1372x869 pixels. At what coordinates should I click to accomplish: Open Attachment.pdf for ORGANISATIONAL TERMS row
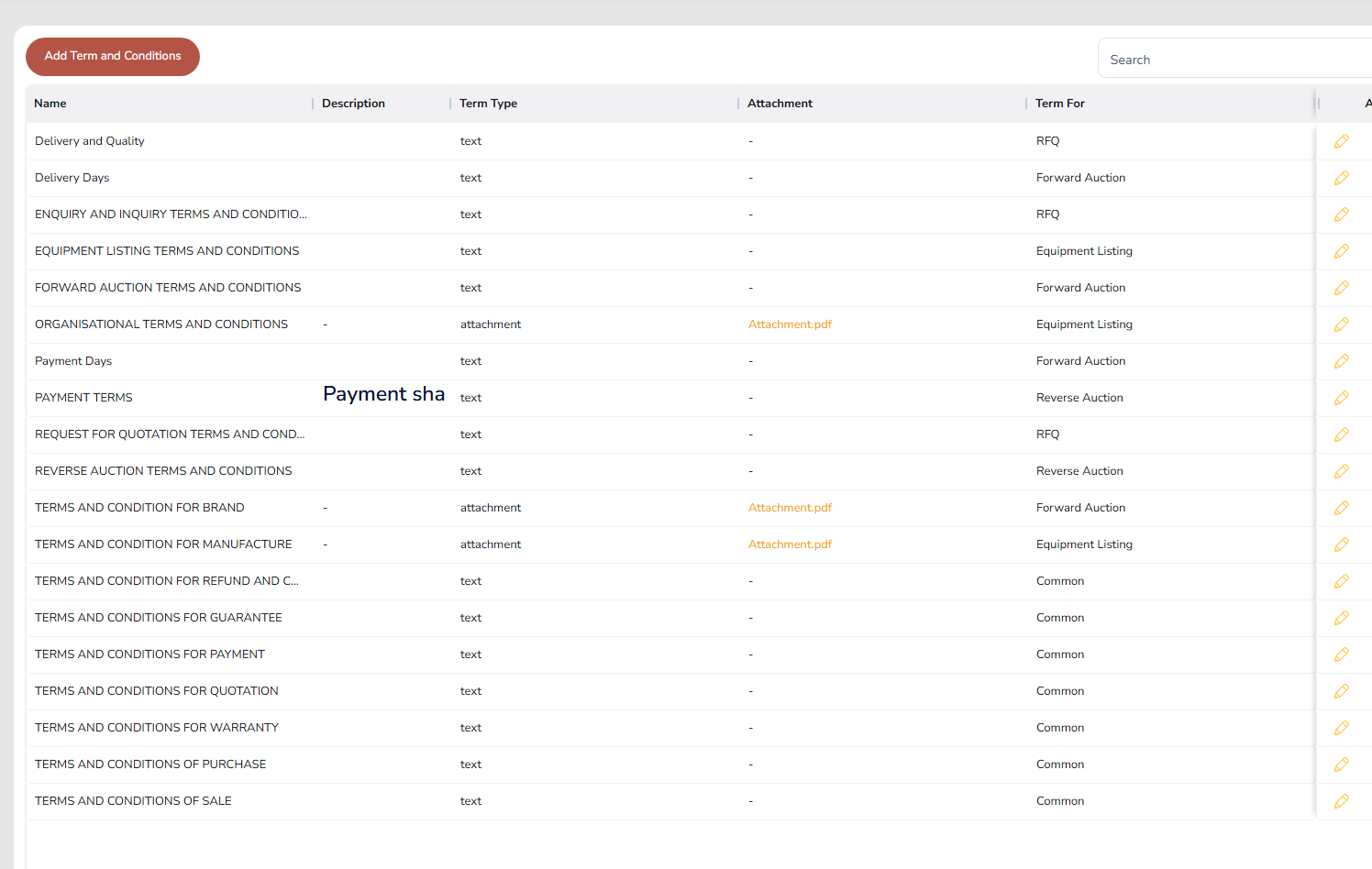(790, 324)
